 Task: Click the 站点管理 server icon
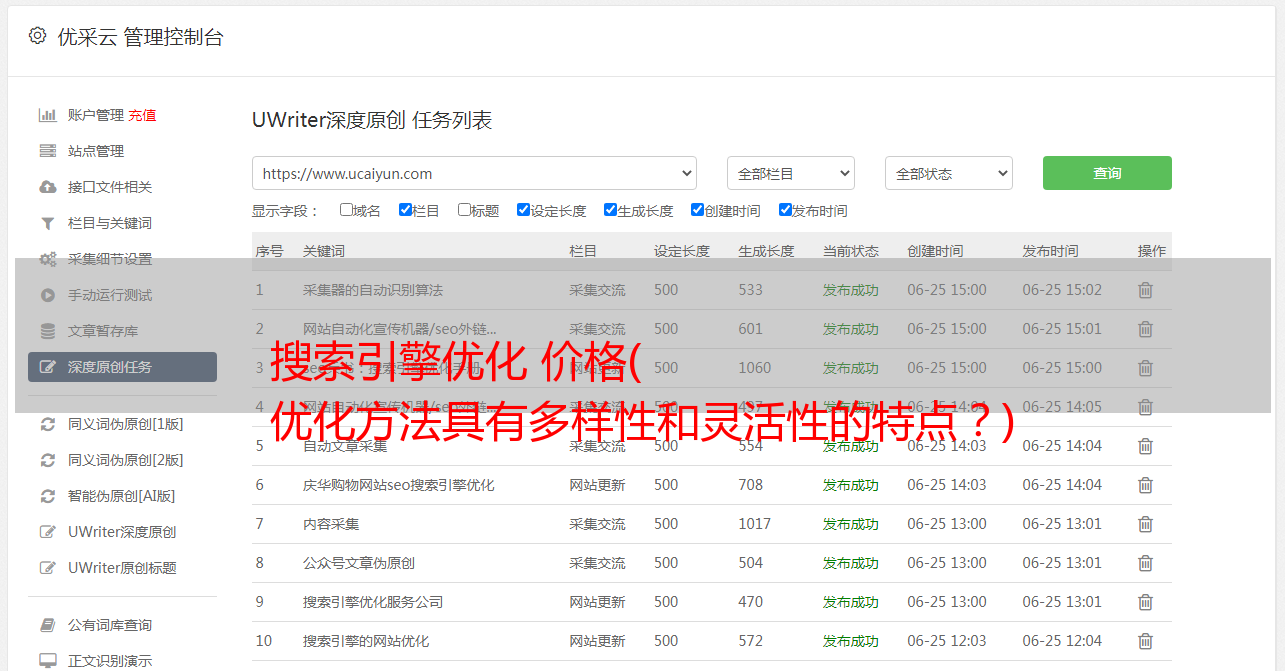[47, 151]
